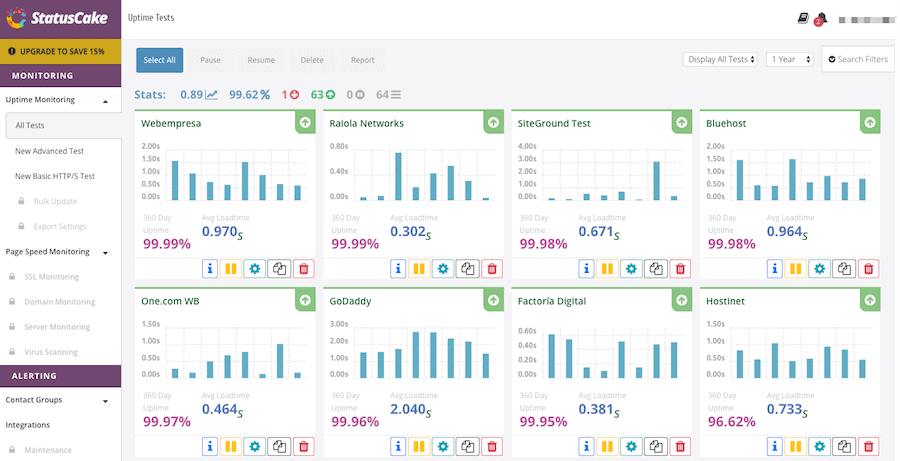
Task: Click the average 0.89 stats value
Action: [x=199, y=95]
